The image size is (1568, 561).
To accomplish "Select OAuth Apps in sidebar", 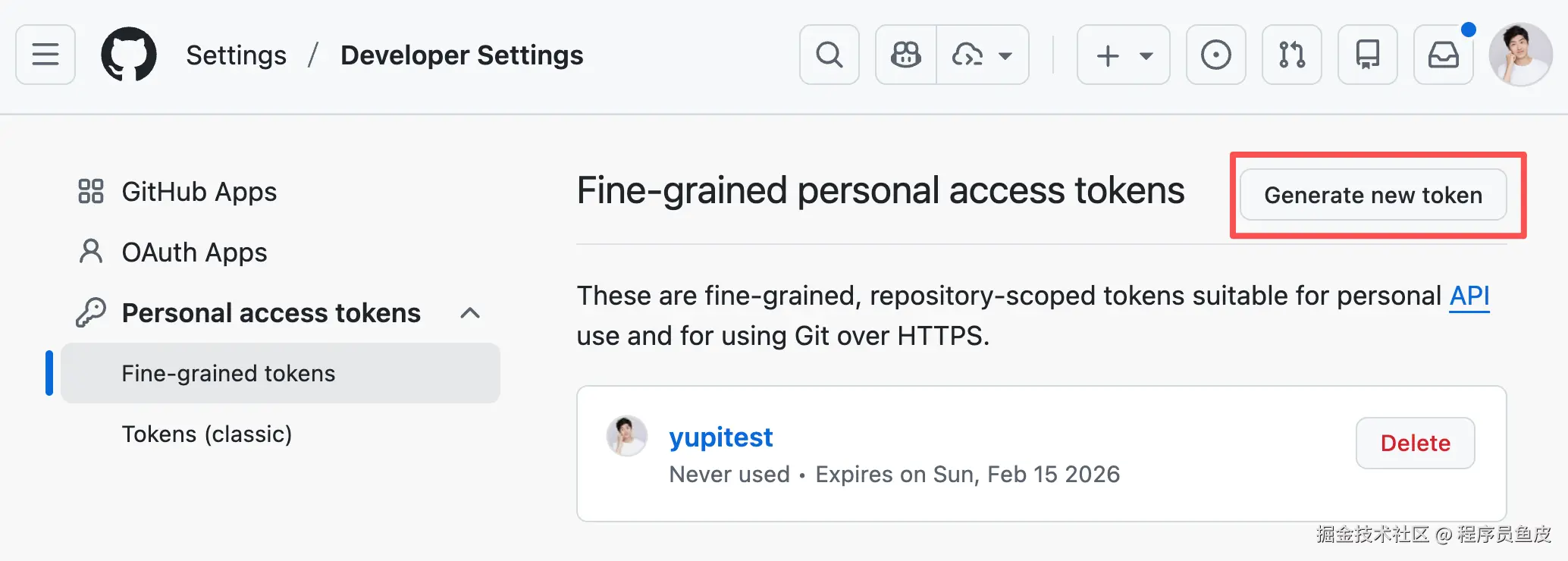I will pos(194,252).
